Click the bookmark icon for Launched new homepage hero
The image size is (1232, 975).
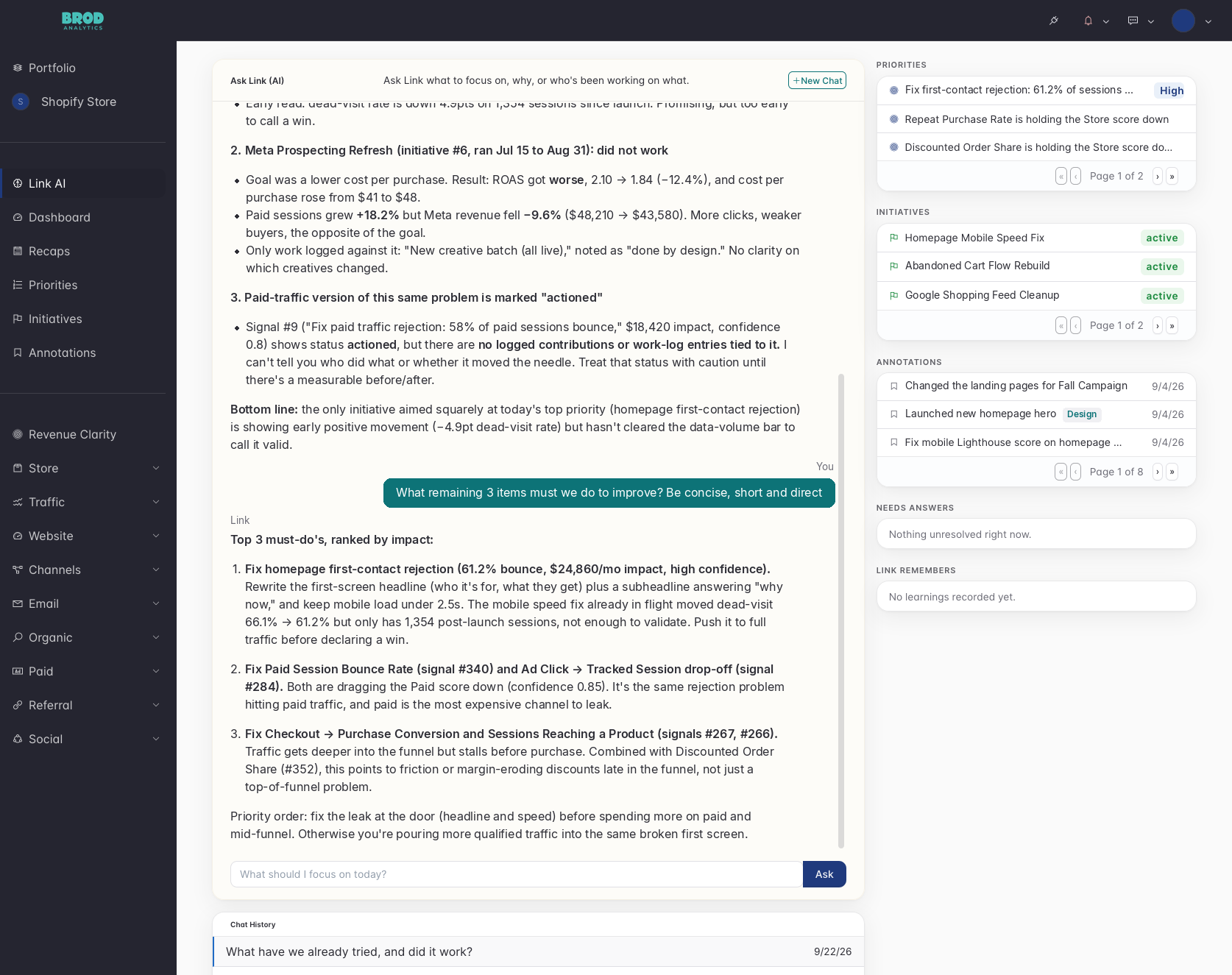point(894,414)
